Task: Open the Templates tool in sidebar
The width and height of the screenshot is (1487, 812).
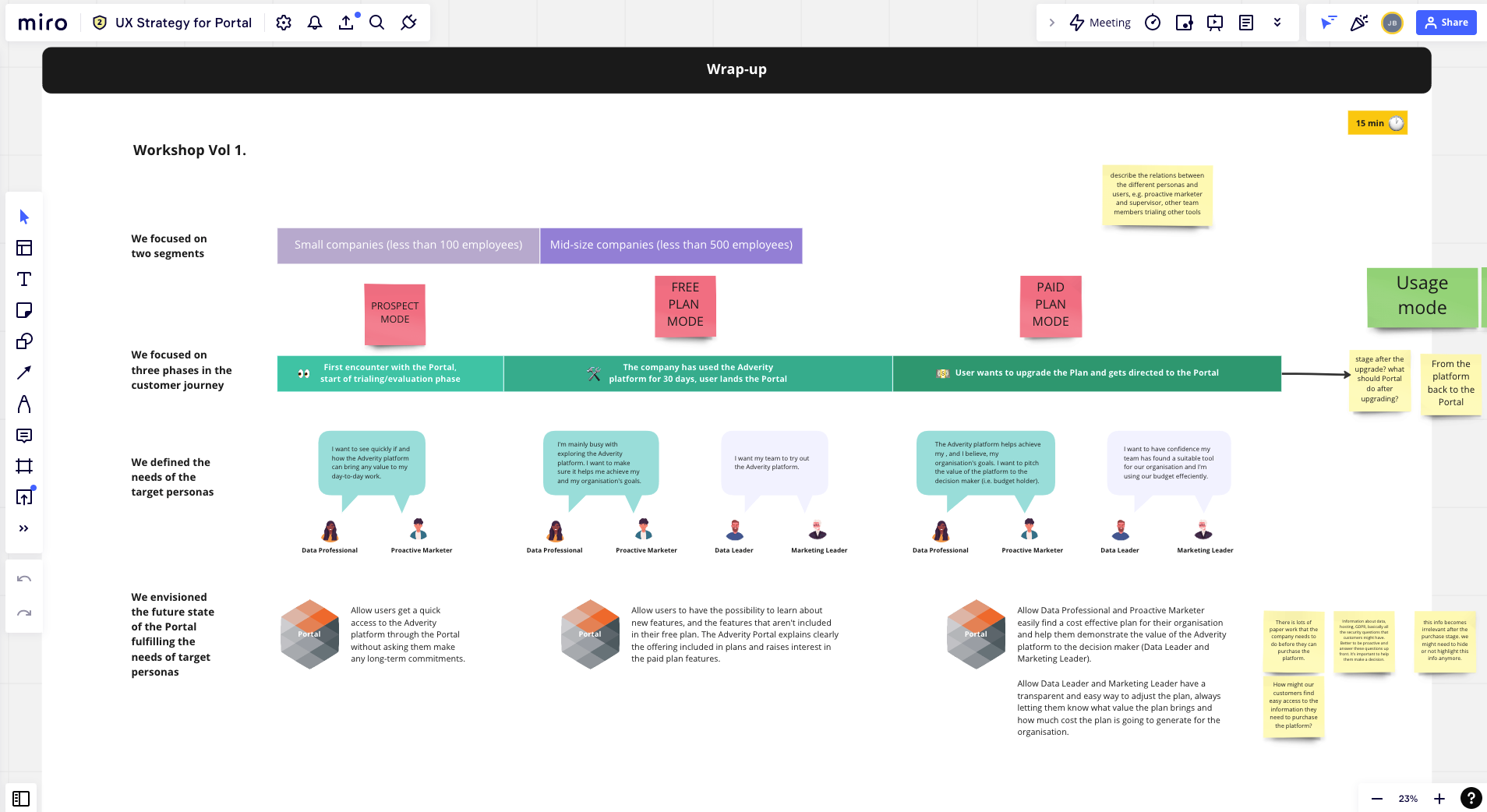Action: click(24, 248)
